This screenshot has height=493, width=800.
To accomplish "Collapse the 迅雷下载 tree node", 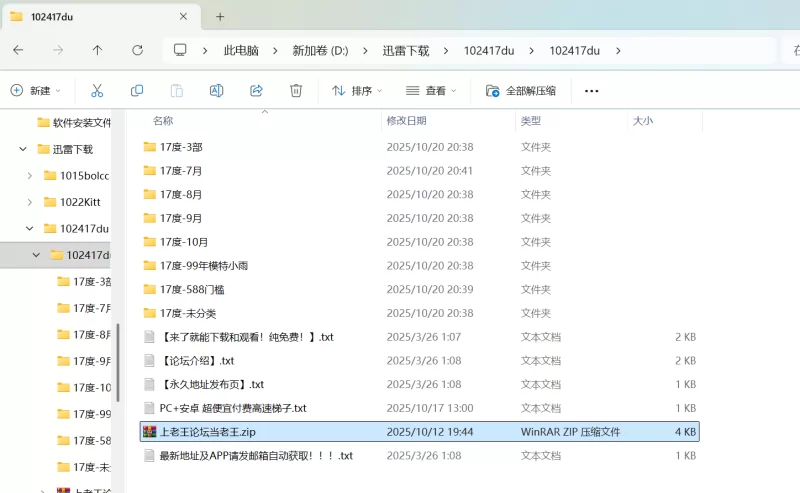I will 23,149.
